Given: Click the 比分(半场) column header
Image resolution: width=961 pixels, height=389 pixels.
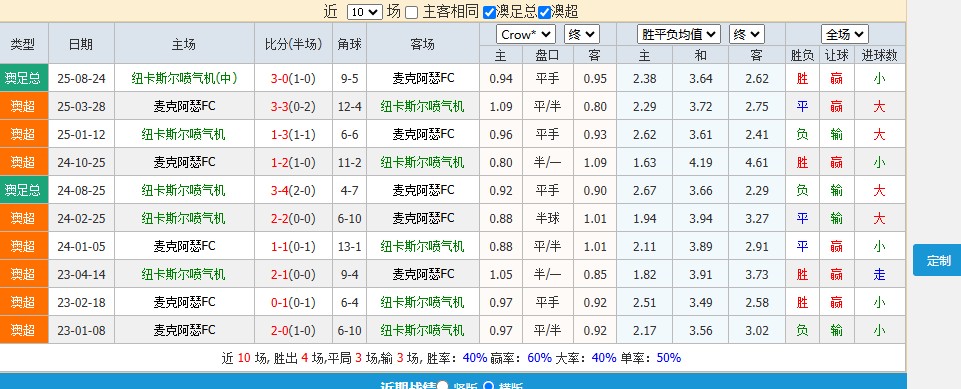Looking at the screenshot, I should coord(293,43).
